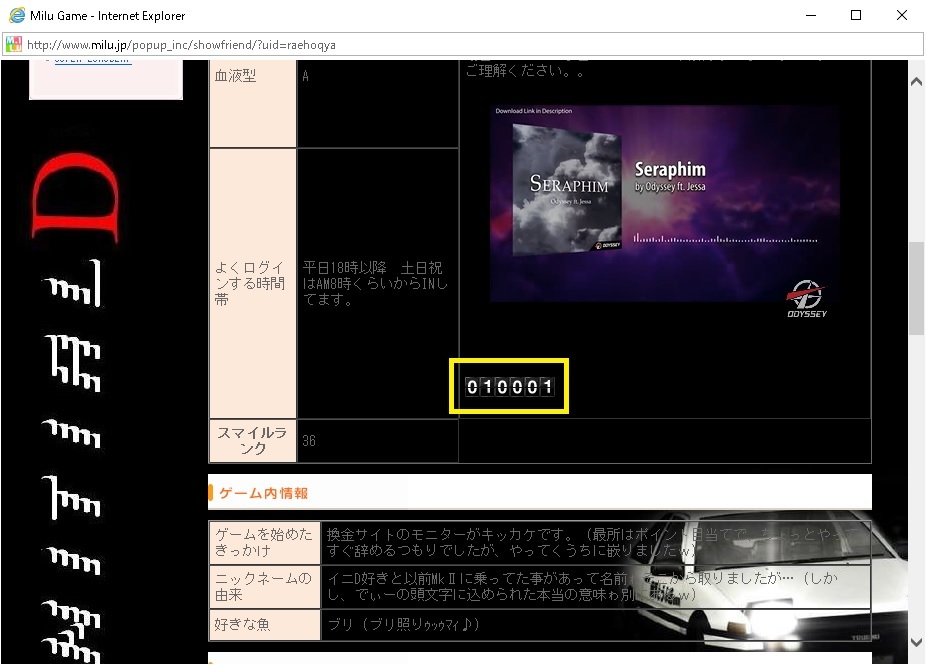
Task: Click the Seraphim video title text
Action: click(670, 170)
